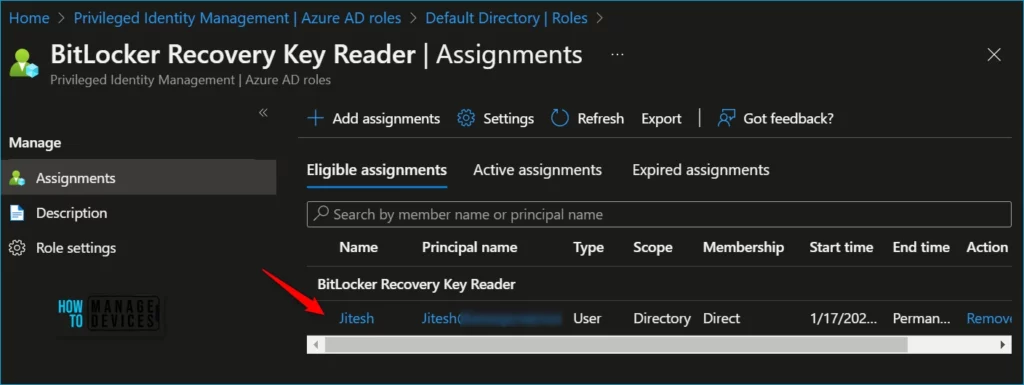This screenshot has height=385, width=1024.
Task: Click the search magnifier icon
Action: point(321,214)
